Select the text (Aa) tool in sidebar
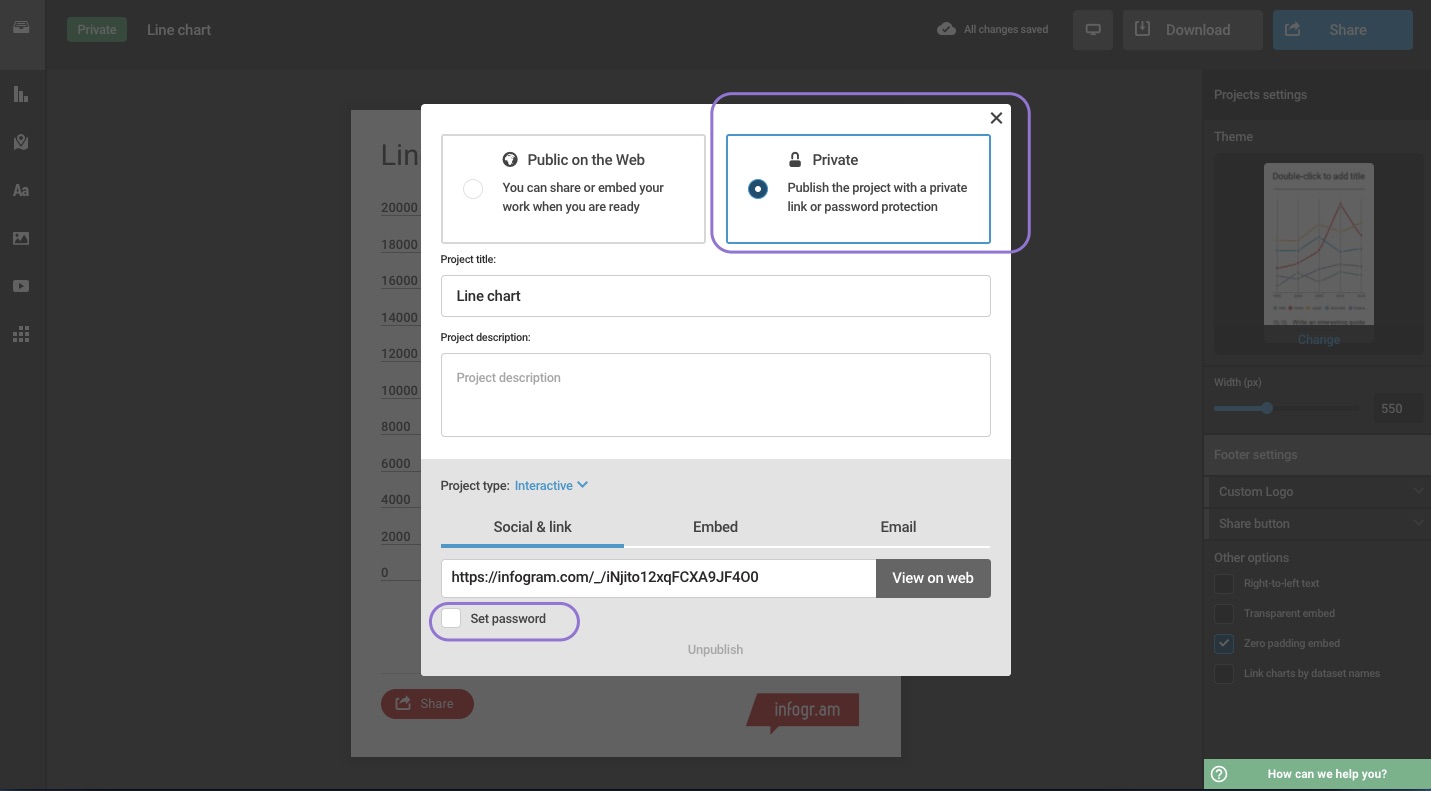The image size is (1431, 791). [x=21, y=190]
